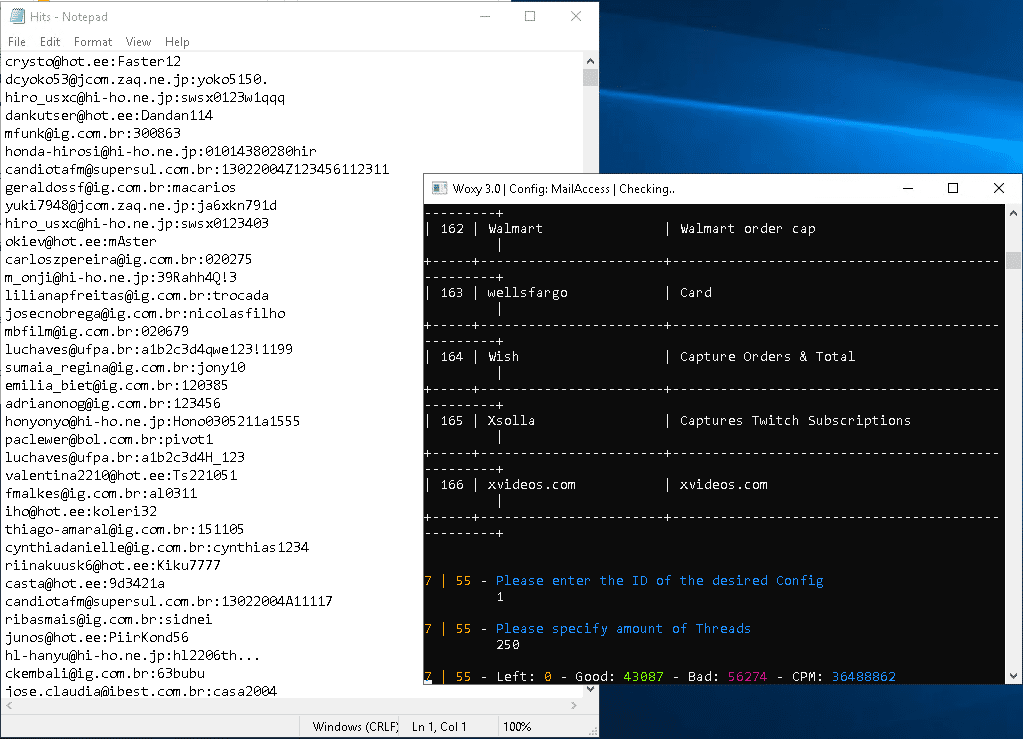This screenshot has width=1023, height=739.
Task: Minimize the Woxy 3.0 console window
Action: tap(907, 189)
